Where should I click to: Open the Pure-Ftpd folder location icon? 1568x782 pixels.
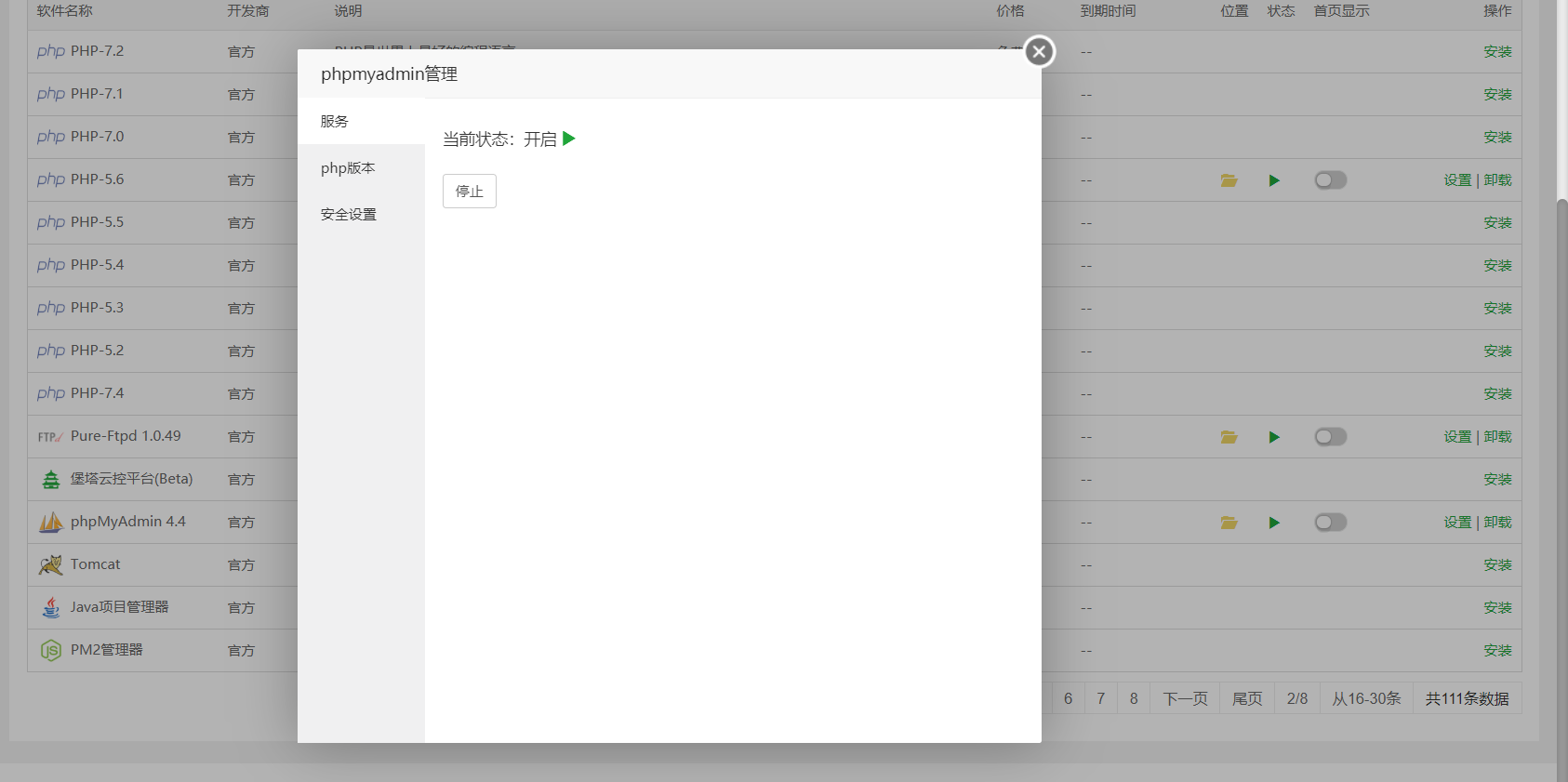1229,437
